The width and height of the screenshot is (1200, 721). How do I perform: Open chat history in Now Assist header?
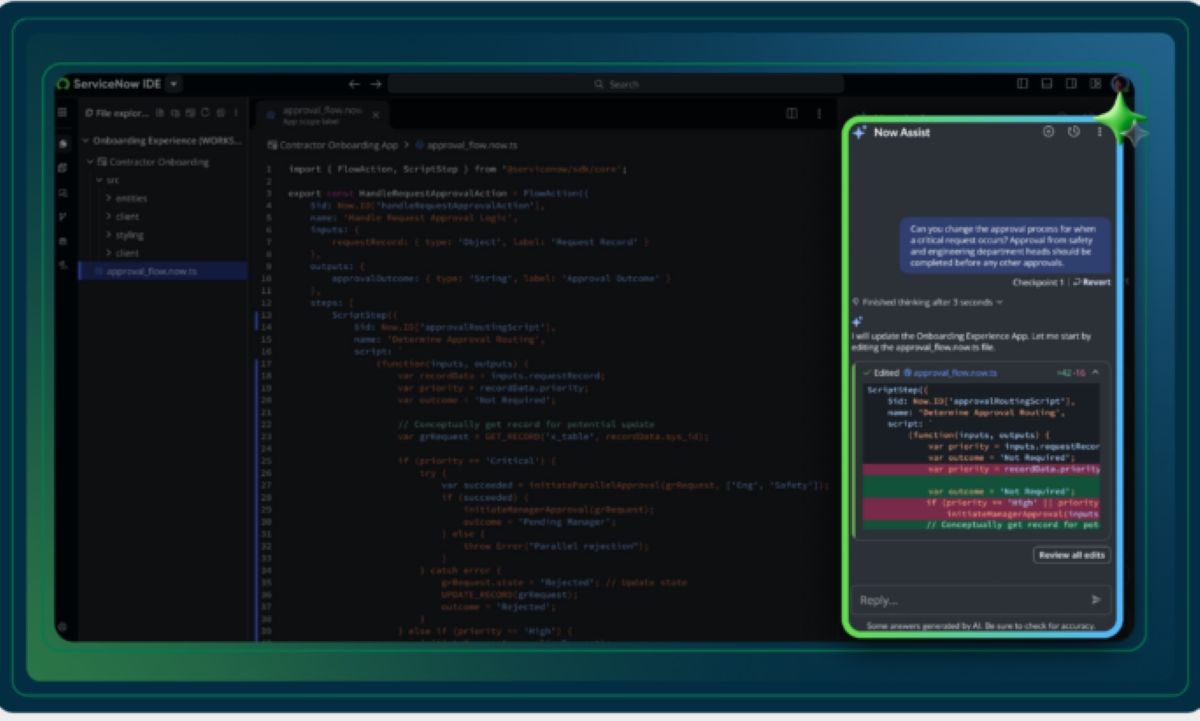[x=1074, y=132]
